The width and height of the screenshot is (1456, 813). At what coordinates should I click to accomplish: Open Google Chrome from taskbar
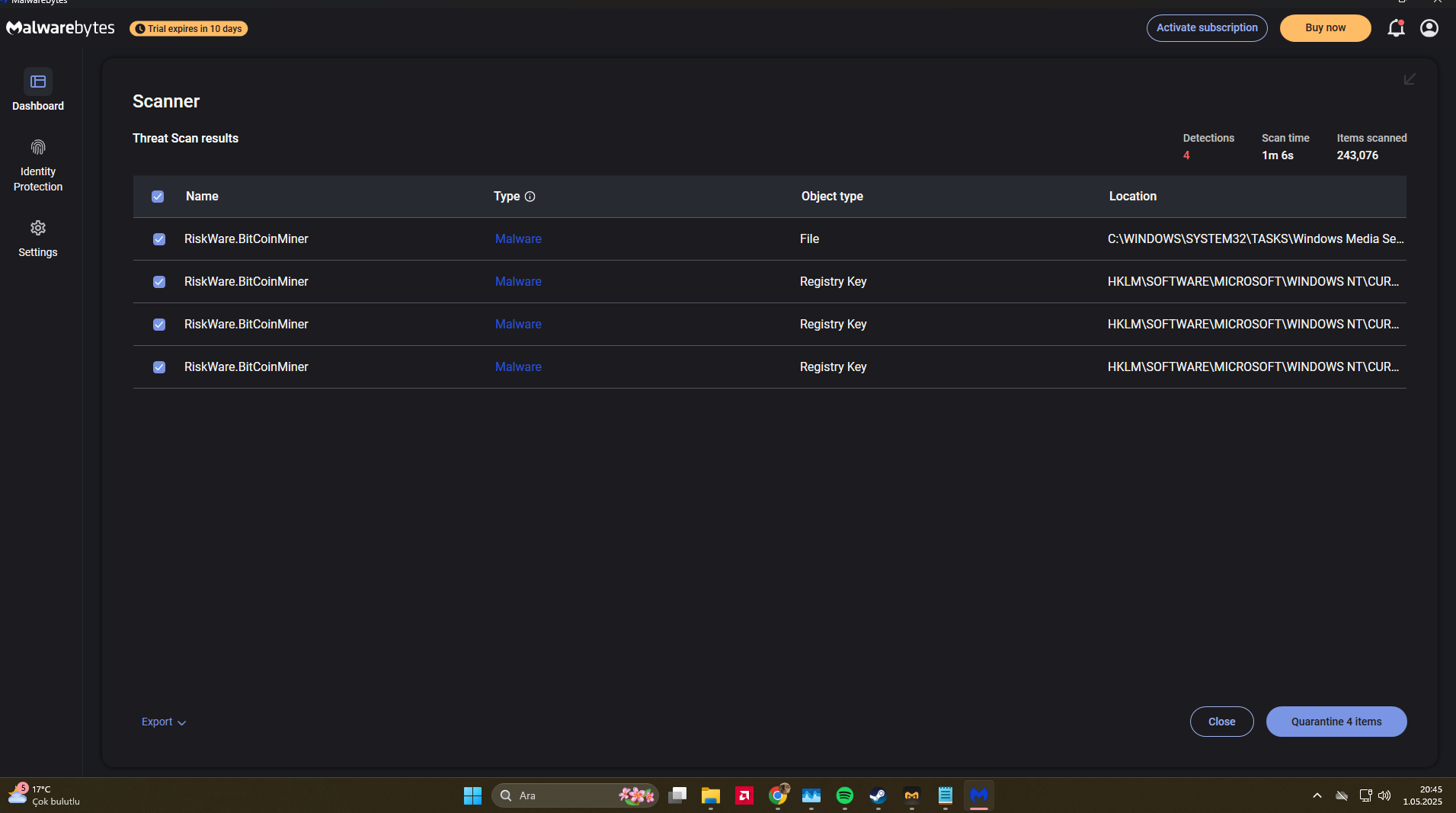click(x=778, y=795)
